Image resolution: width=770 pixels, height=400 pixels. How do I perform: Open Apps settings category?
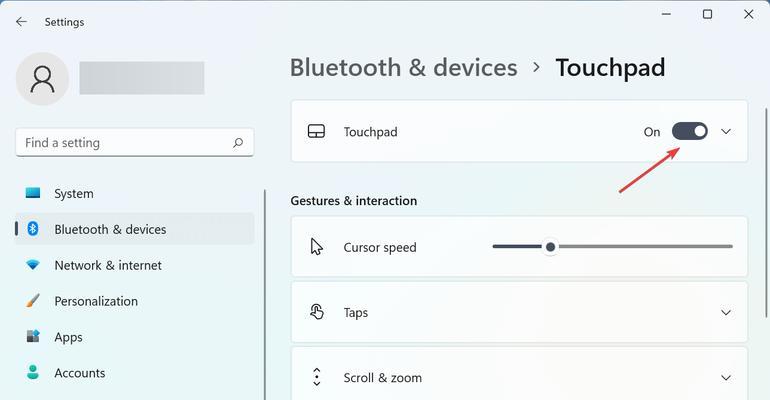pos(135,337)
